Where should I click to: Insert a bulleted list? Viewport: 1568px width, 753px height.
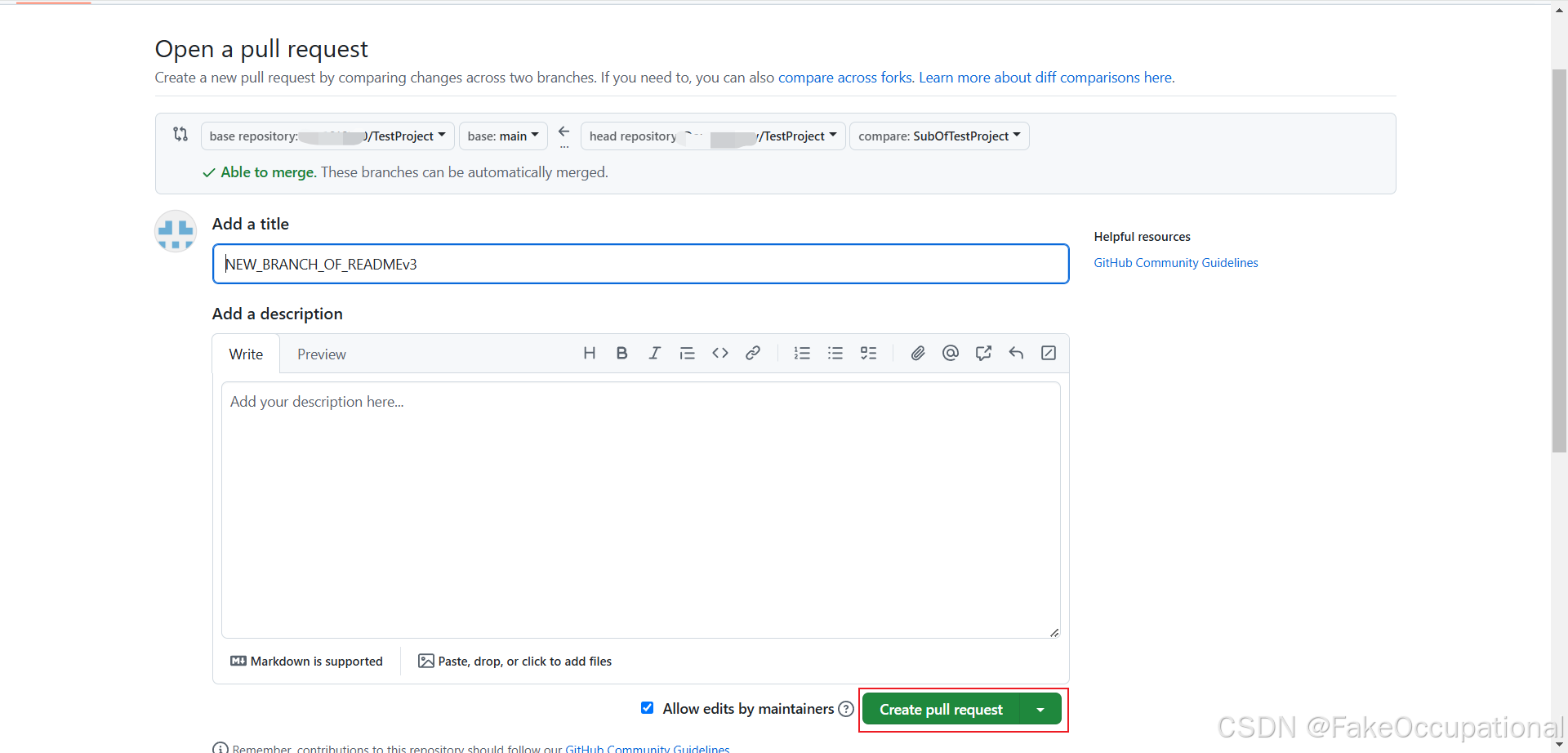click(835, 353)
